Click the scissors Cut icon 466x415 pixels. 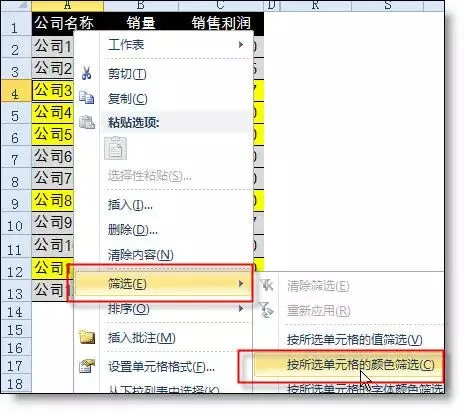[87, 73]
